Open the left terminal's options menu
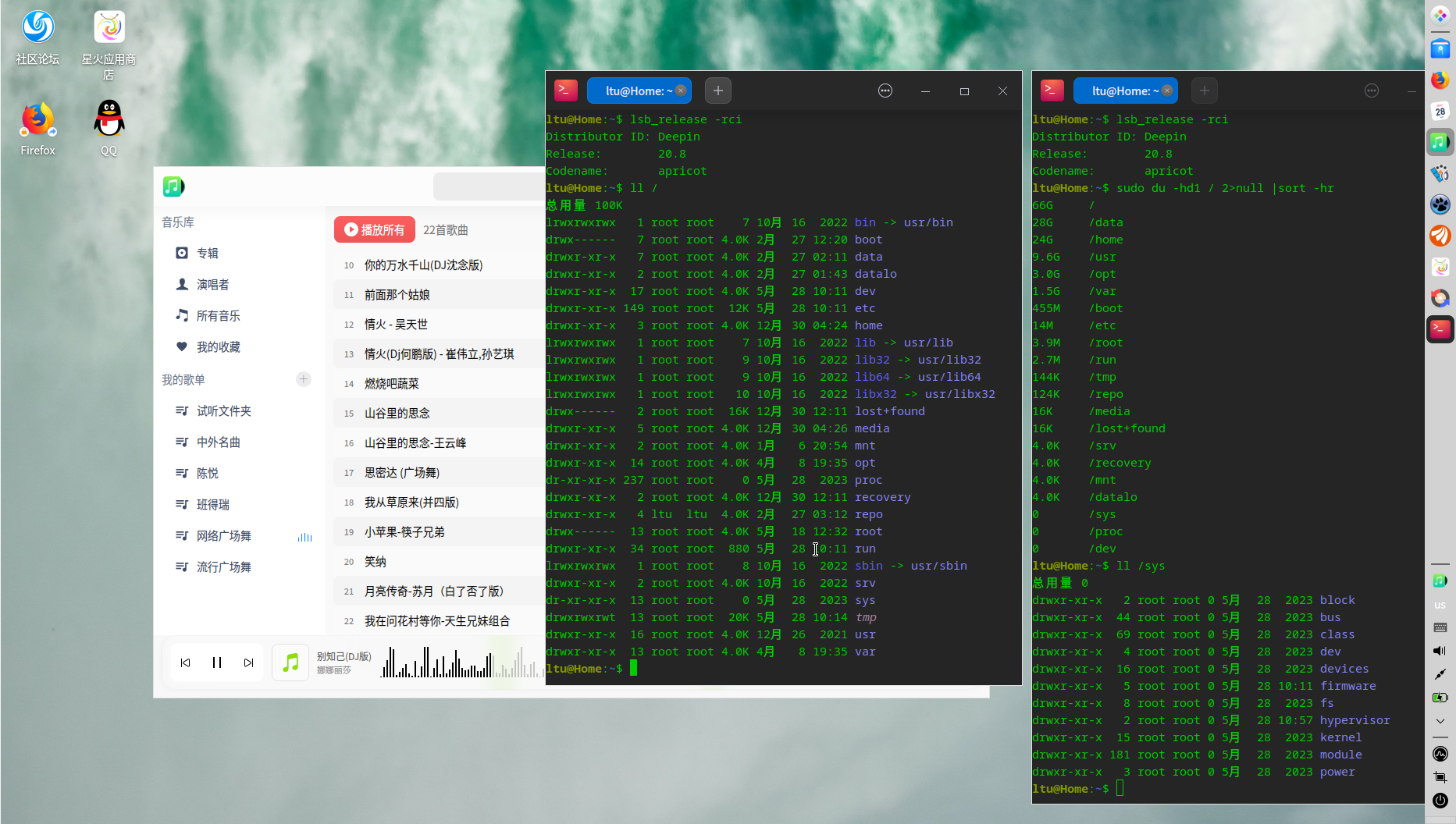The width and height of the screenshot is (1456, 824). [885, 91]
